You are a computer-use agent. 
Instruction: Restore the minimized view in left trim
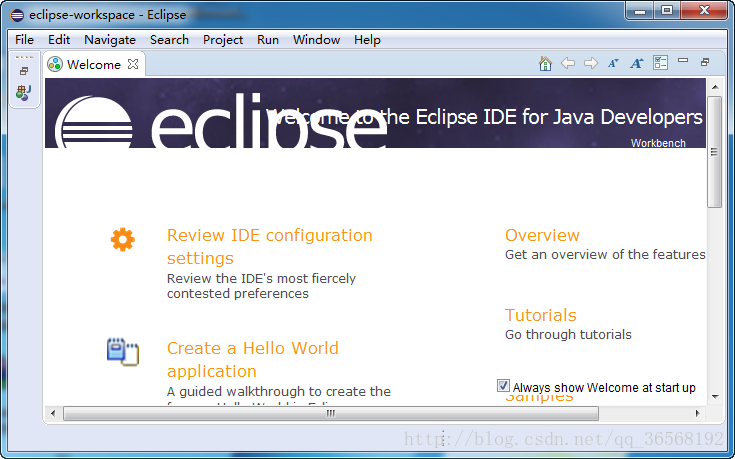(x=24, y=71)
